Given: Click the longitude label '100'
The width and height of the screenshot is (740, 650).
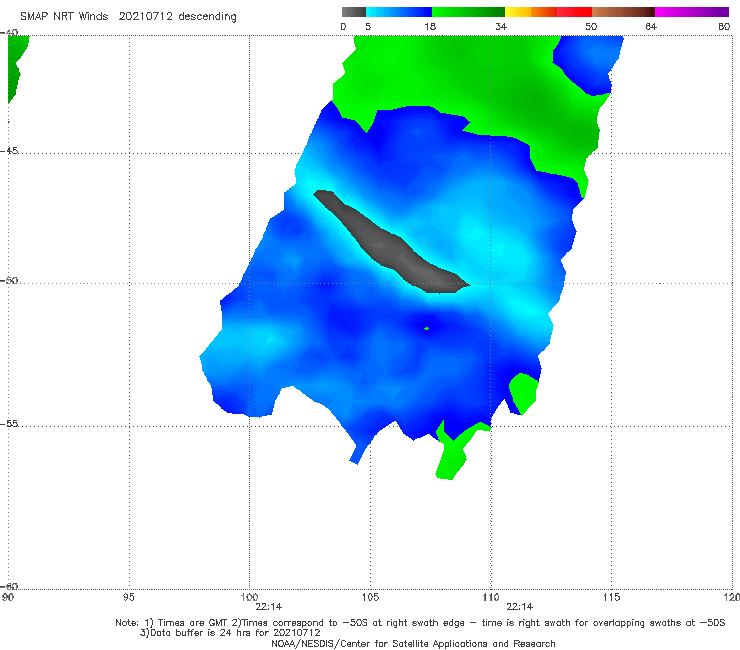Looking at the screenshot, I should (x=249, y=598).
